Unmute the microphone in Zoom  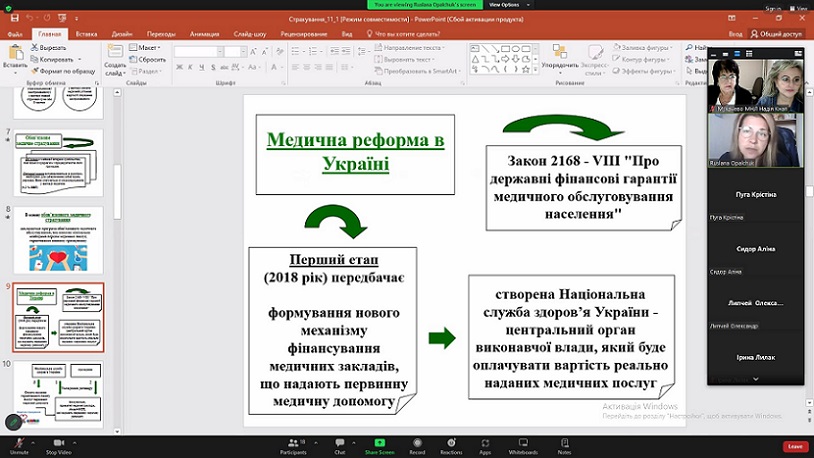point(19,446)
